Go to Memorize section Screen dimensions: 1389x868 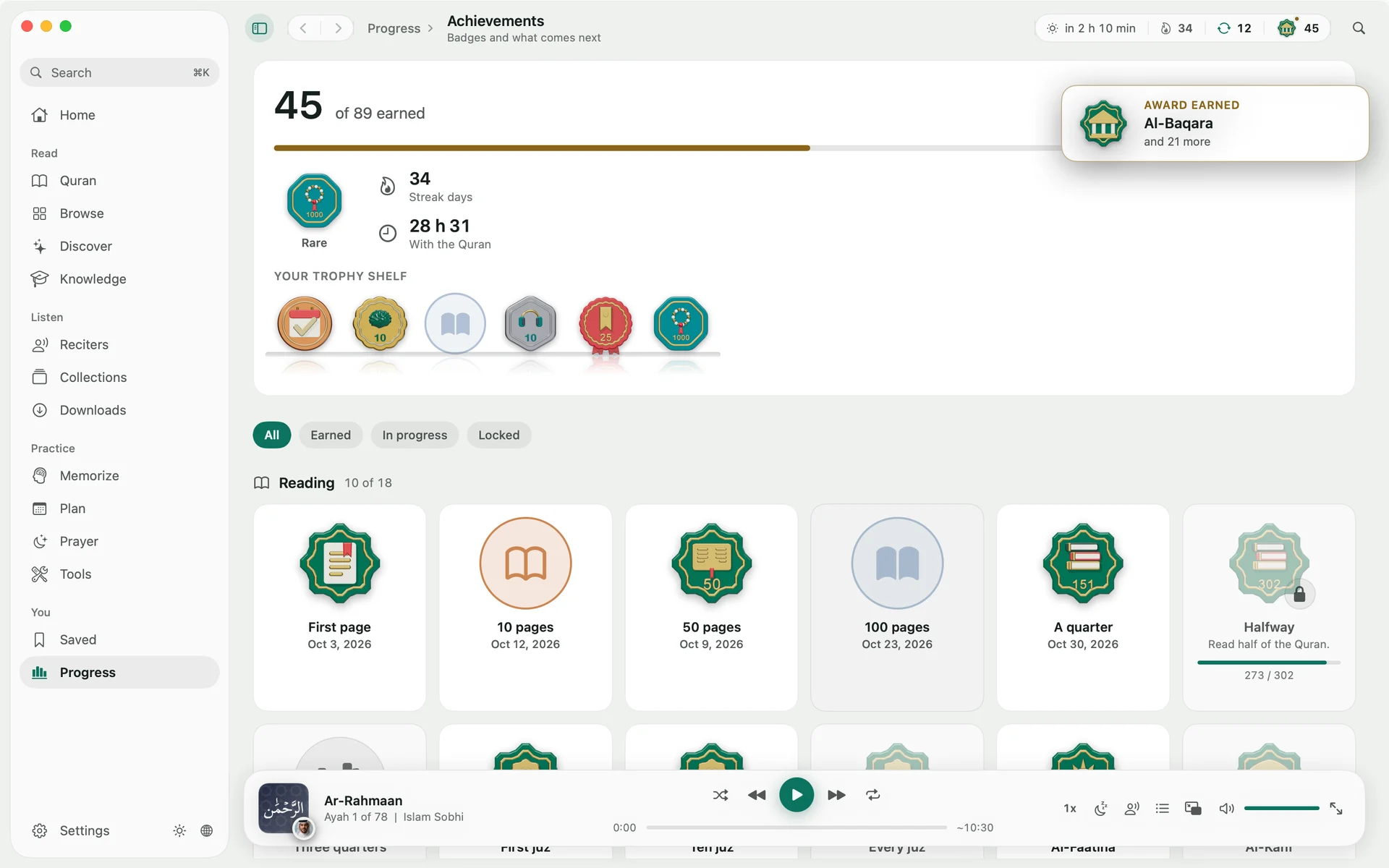pos(119,476)
